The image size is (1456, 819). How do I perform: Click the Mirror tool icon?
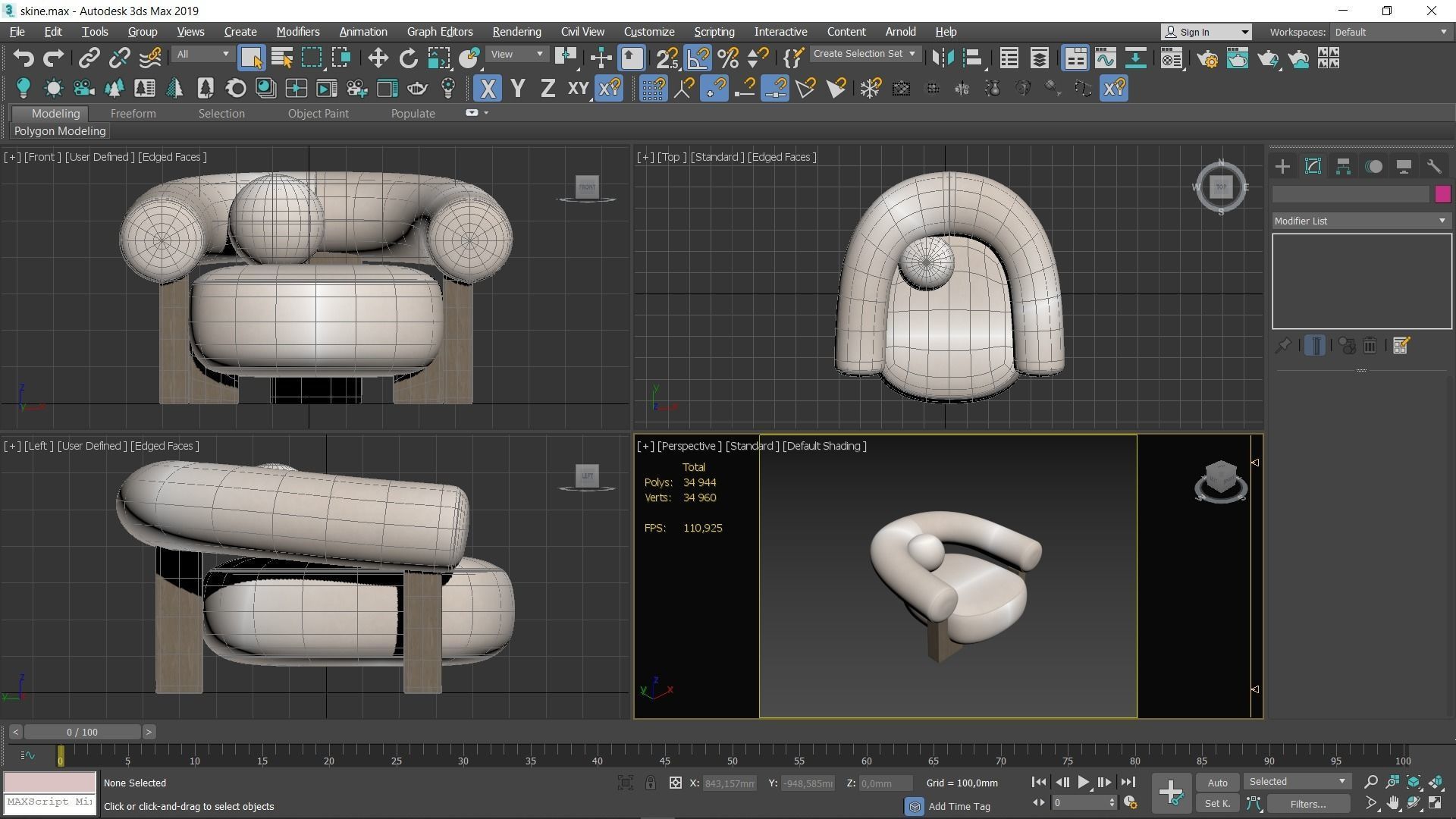tap(943, 58)
